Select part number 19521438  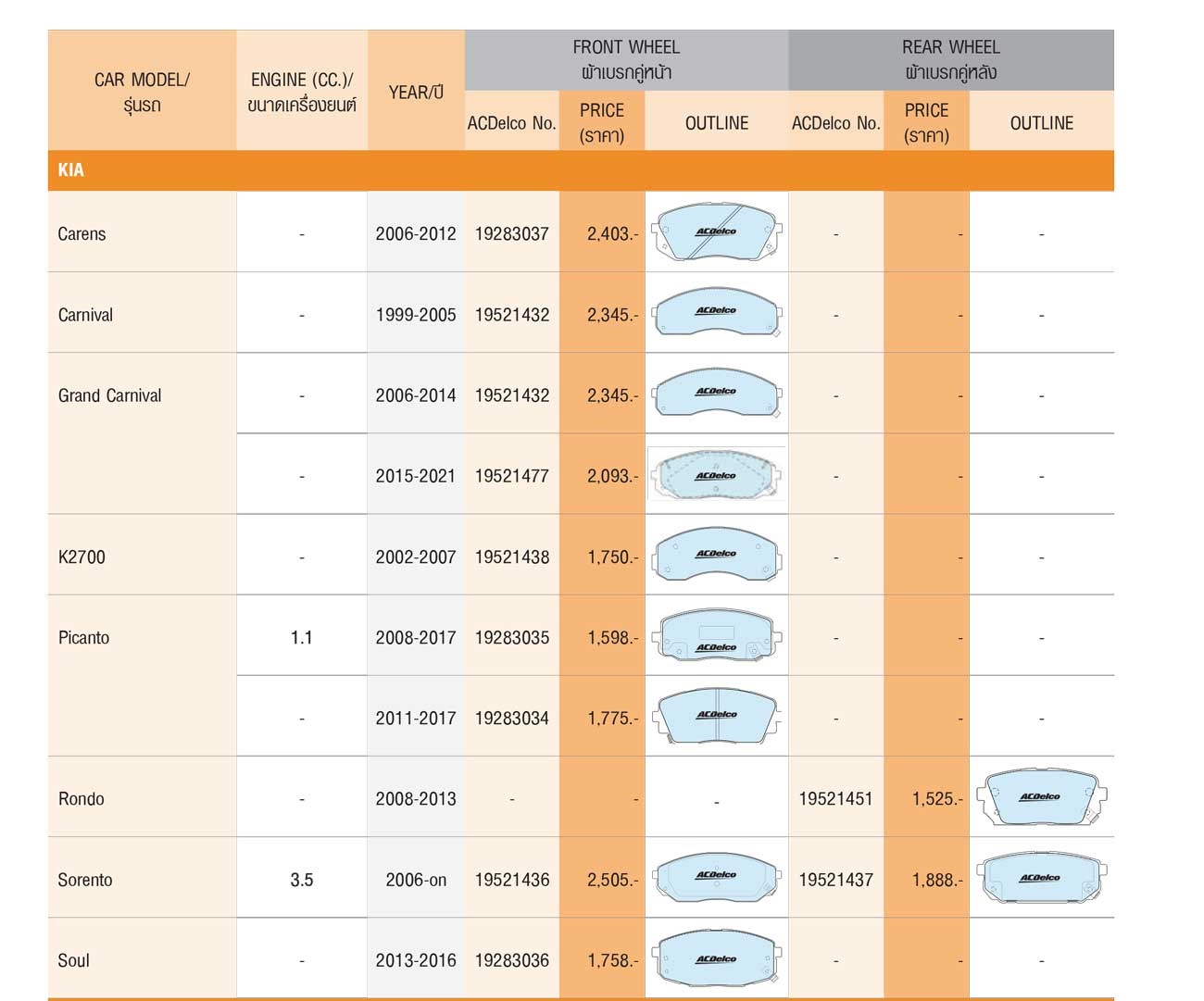click(x=512, y=557)
